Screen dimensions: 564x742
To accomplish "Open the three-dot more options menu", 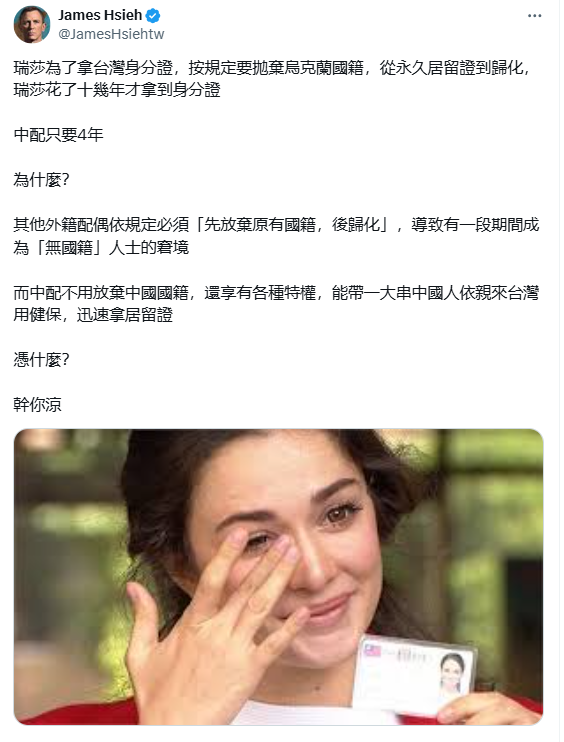I will pos(534,16).
